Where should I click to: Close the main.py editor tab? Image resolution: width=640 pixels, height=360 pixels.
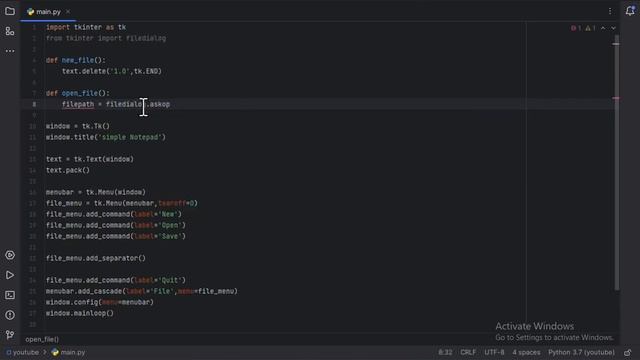coord(68,12)
